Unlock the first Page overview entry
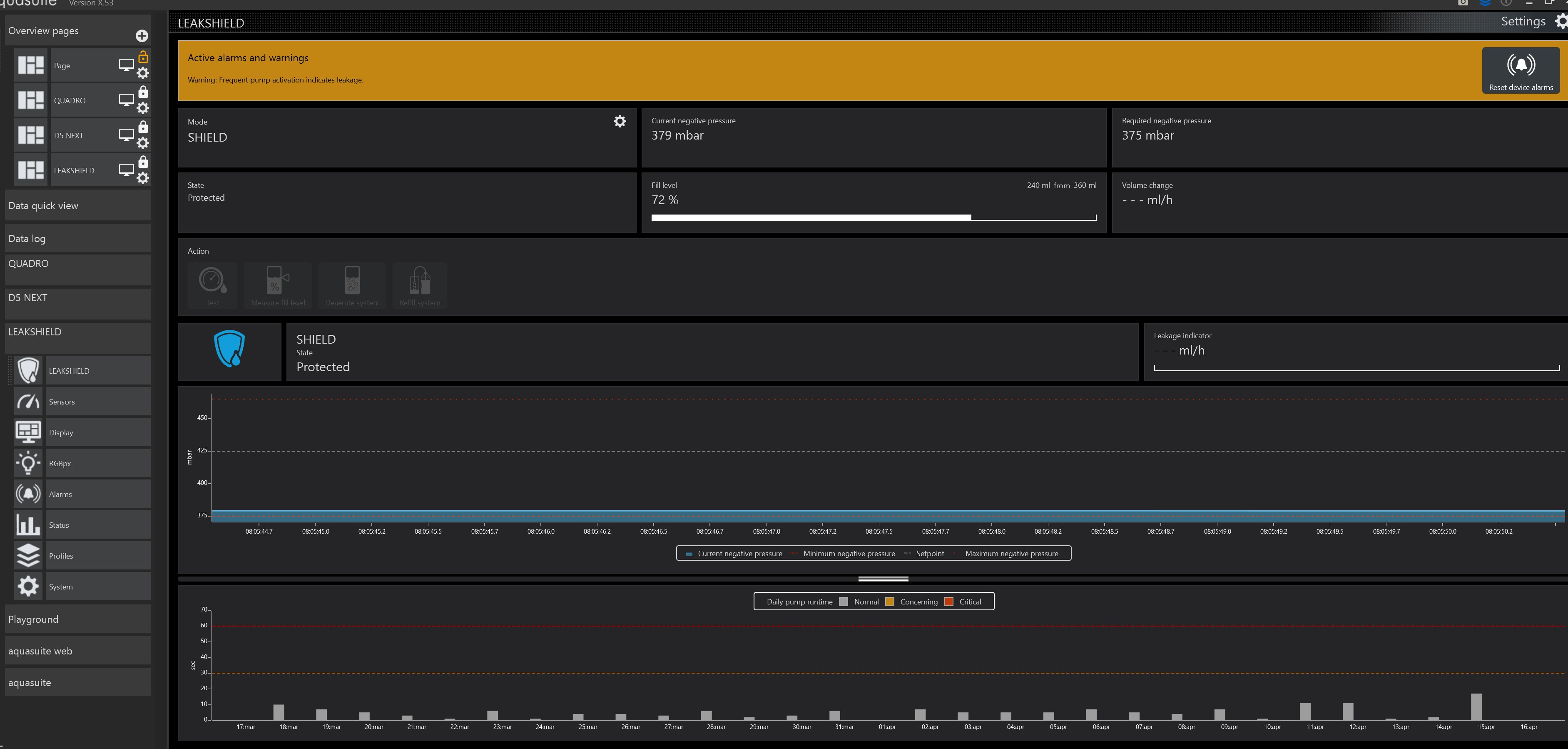Image resolution: width=1568 pixels, height=749 pixels. coord(143,57)
